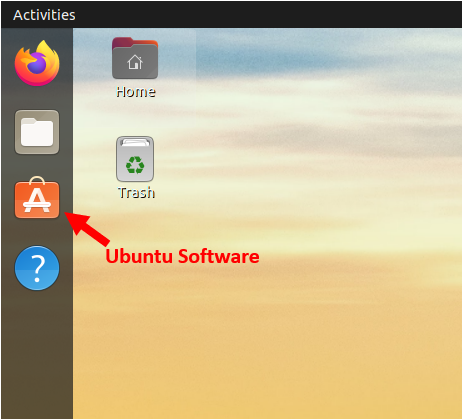Open the Help question mark icon
This screenshot has height=419, width=462.
tap(37, 268)
